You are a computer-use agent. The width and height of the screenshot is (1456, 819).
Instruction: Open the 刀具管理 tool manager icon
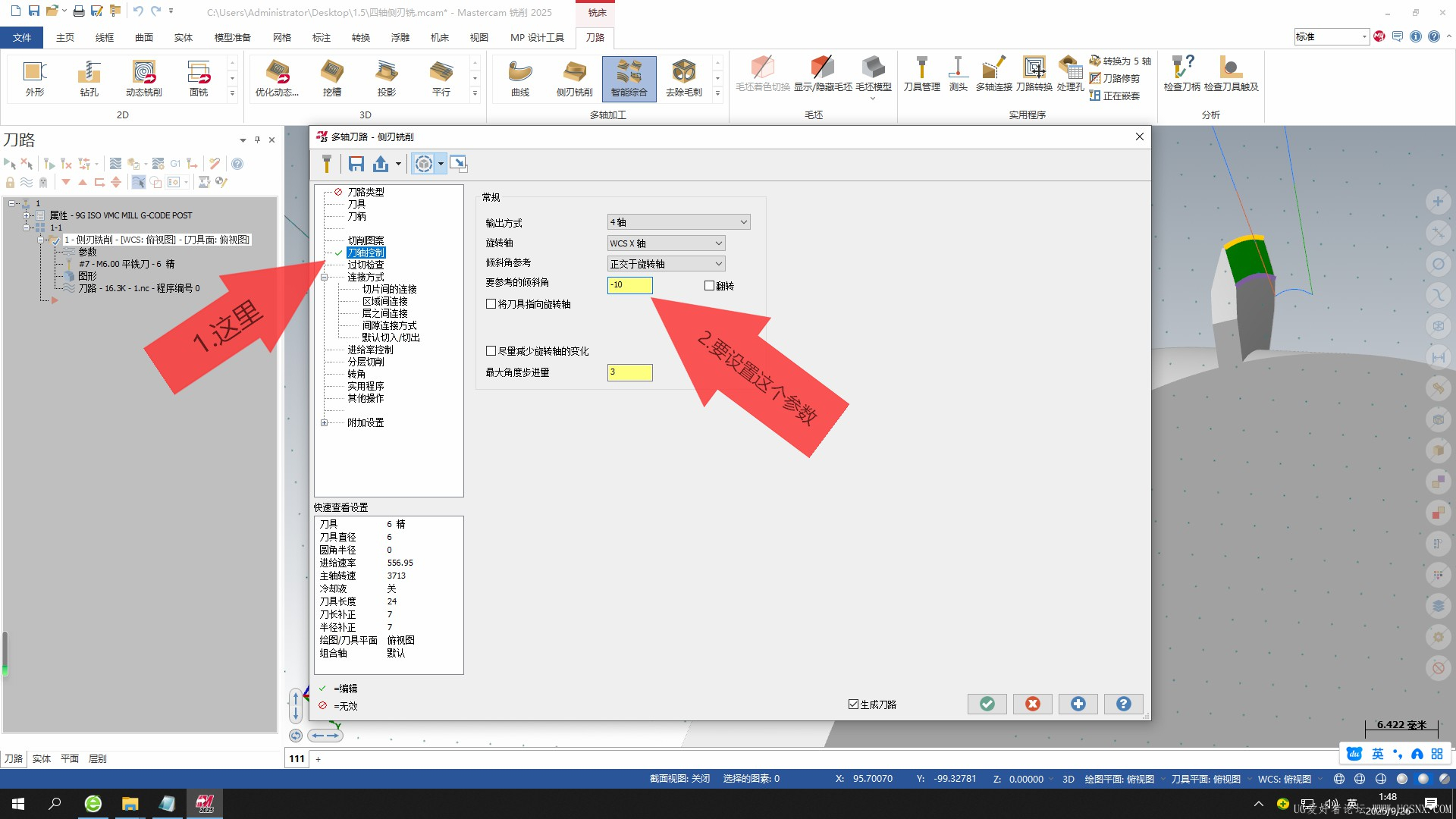pos(922,74)
